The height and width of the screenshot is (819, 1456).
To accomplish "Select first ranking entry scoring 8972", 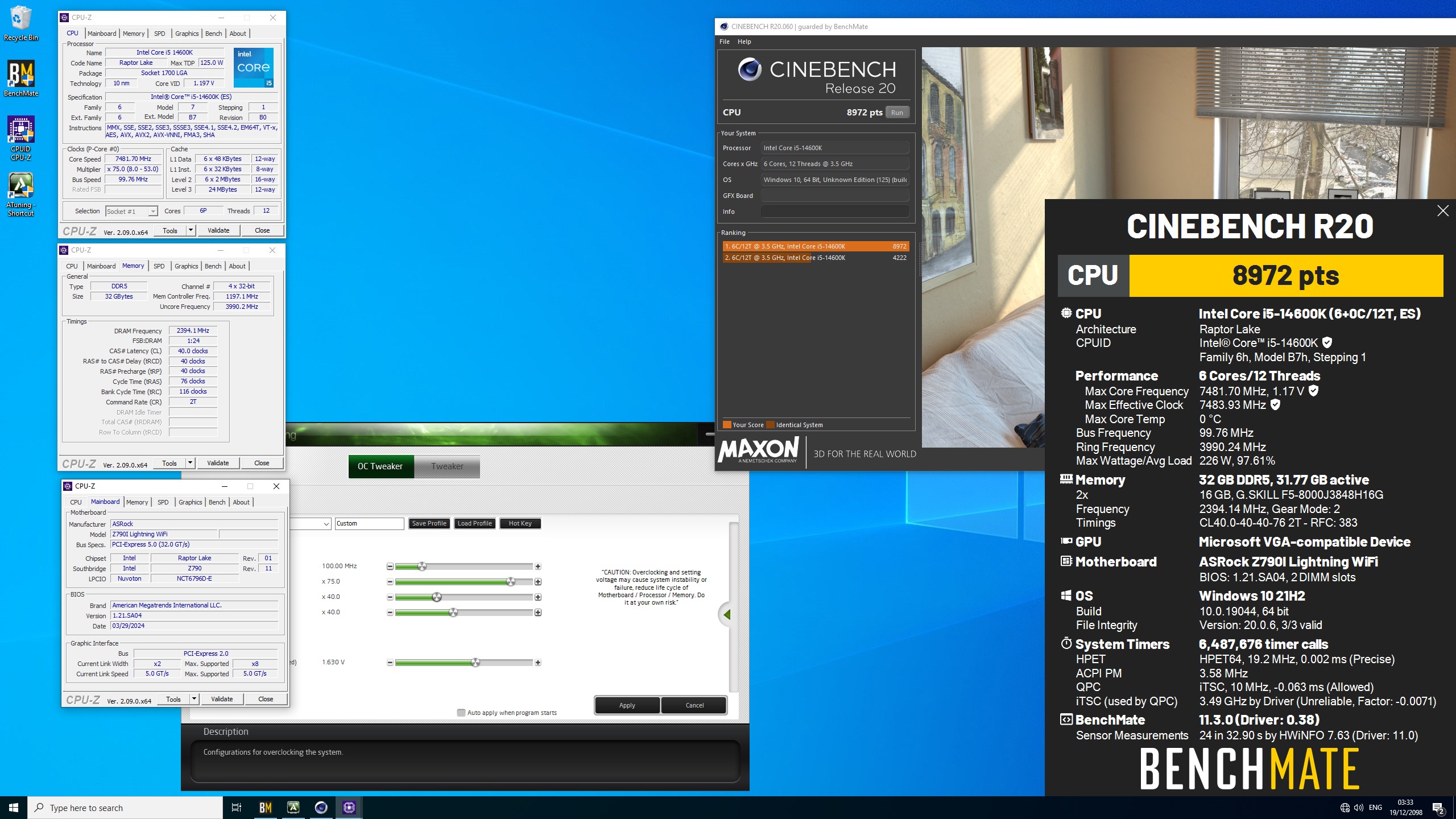I will click(x=816, y=246).
